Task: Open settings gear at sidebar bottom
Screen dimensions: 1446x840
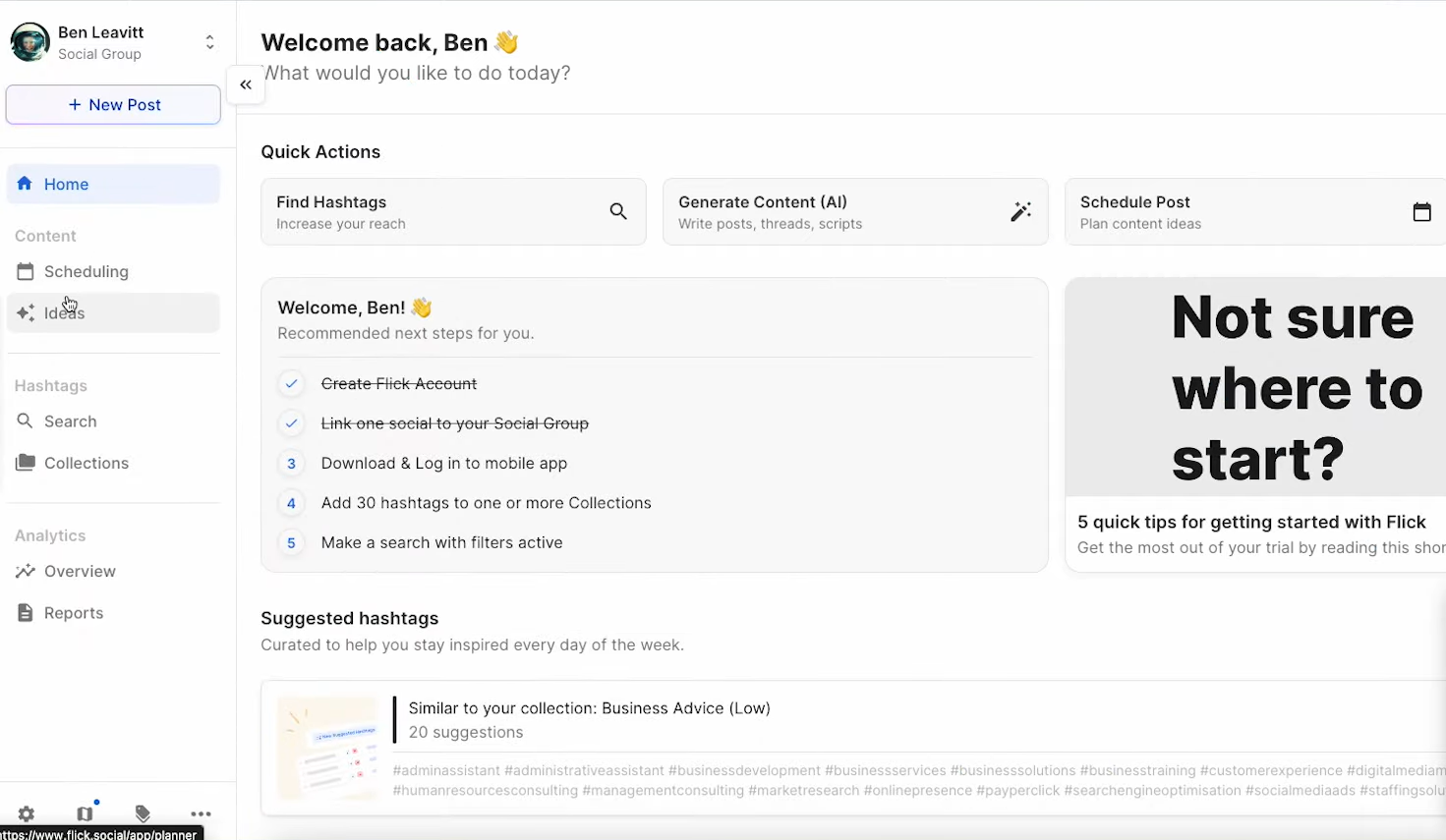Action: [x=27, y=813]
